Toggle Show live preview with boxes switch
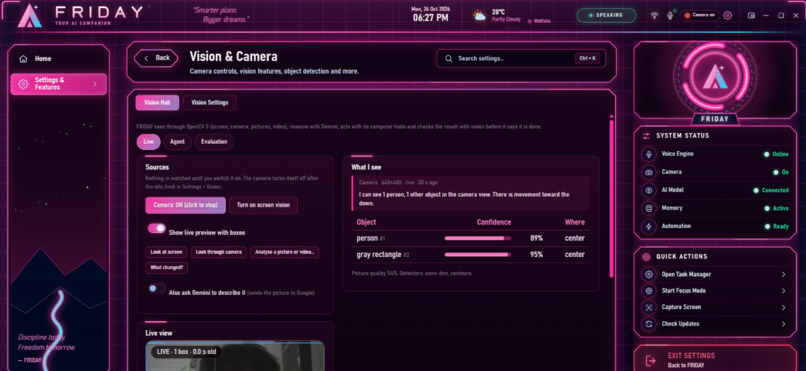Viewport: 806px width, 371px height. pyautogui.click(x=157, y=228)
